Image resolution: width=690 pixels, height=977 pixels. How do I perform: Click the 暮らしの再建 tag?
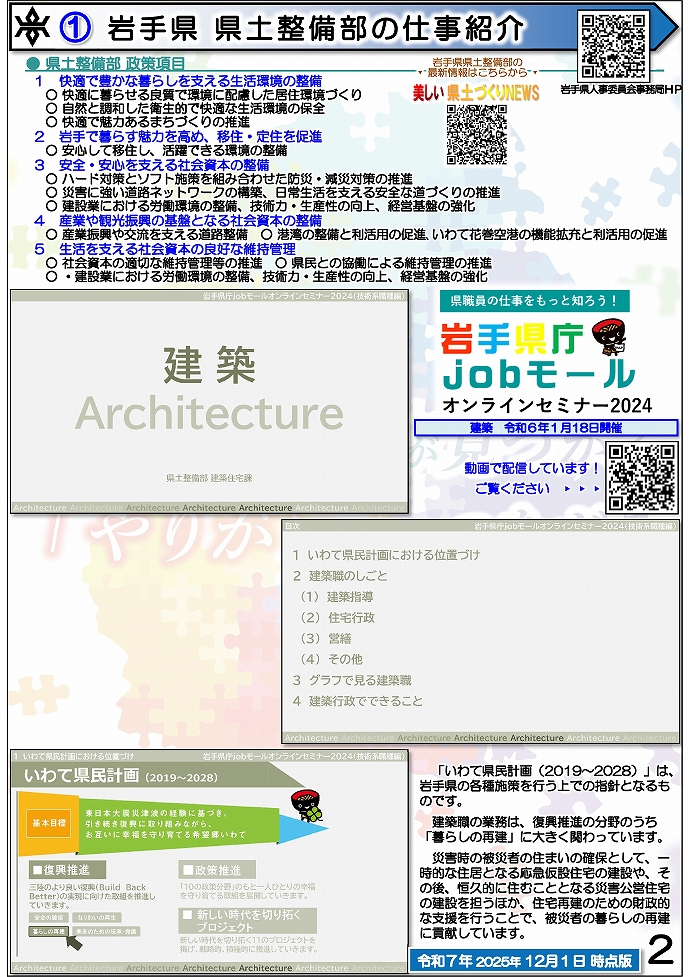pos(49,932)
